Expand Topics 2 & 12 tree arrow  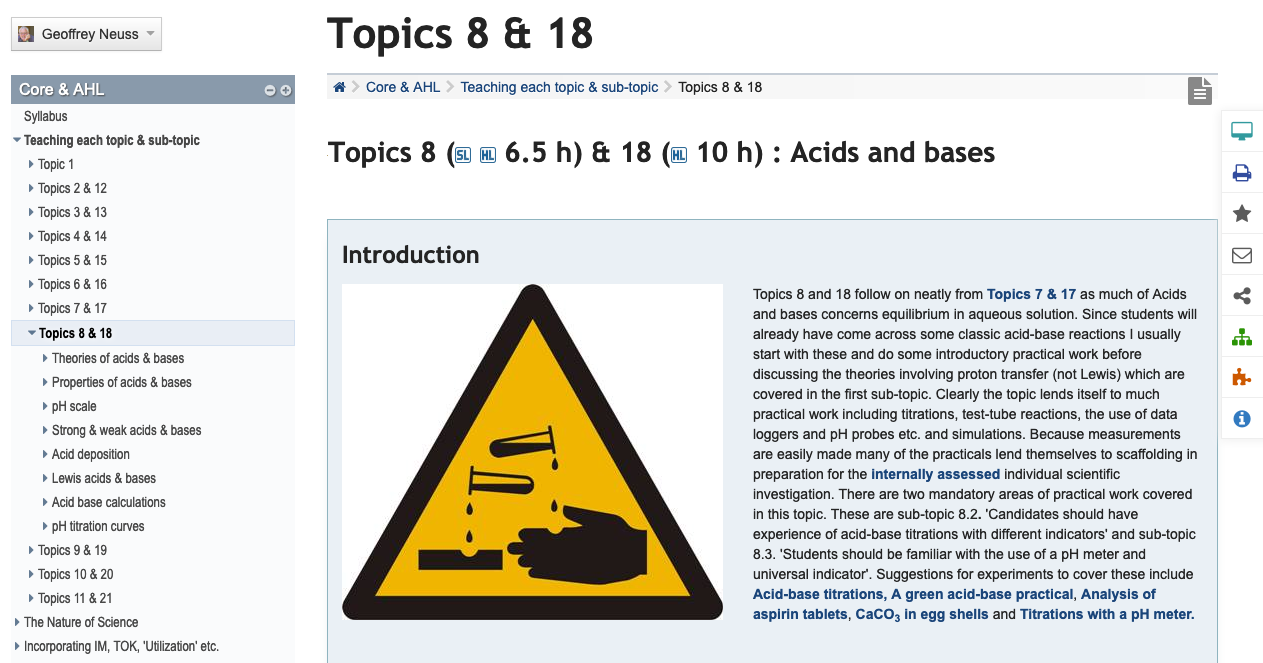click(x=31, y=189)
